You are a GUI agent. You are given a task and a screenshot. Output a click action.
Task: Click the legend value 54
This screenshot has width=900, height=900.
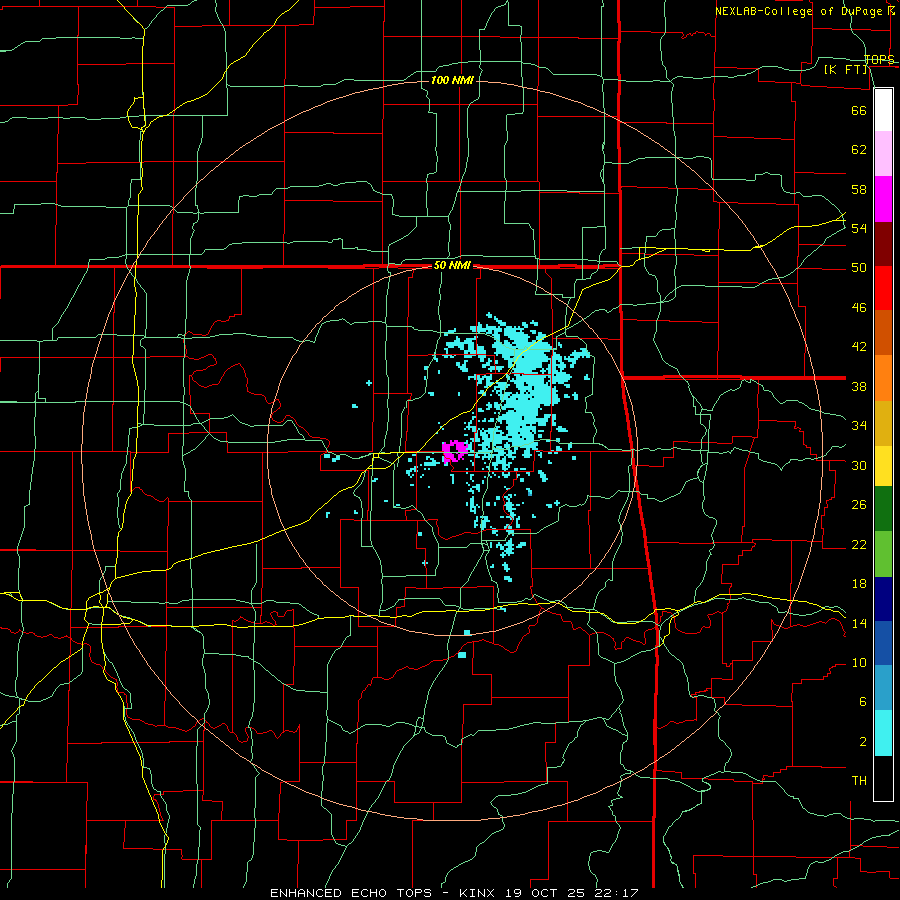859,228
